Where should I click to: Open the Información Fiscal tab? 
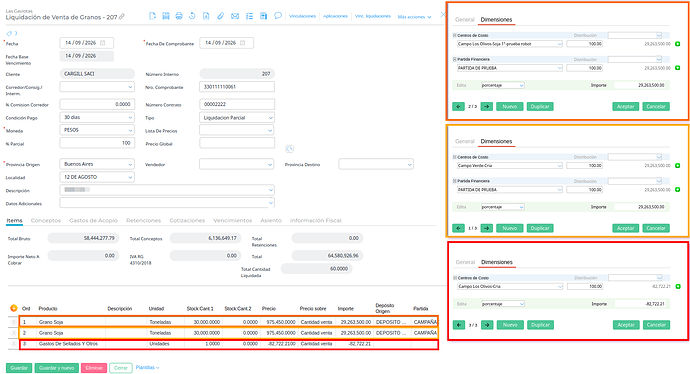[x=316, y=220]
